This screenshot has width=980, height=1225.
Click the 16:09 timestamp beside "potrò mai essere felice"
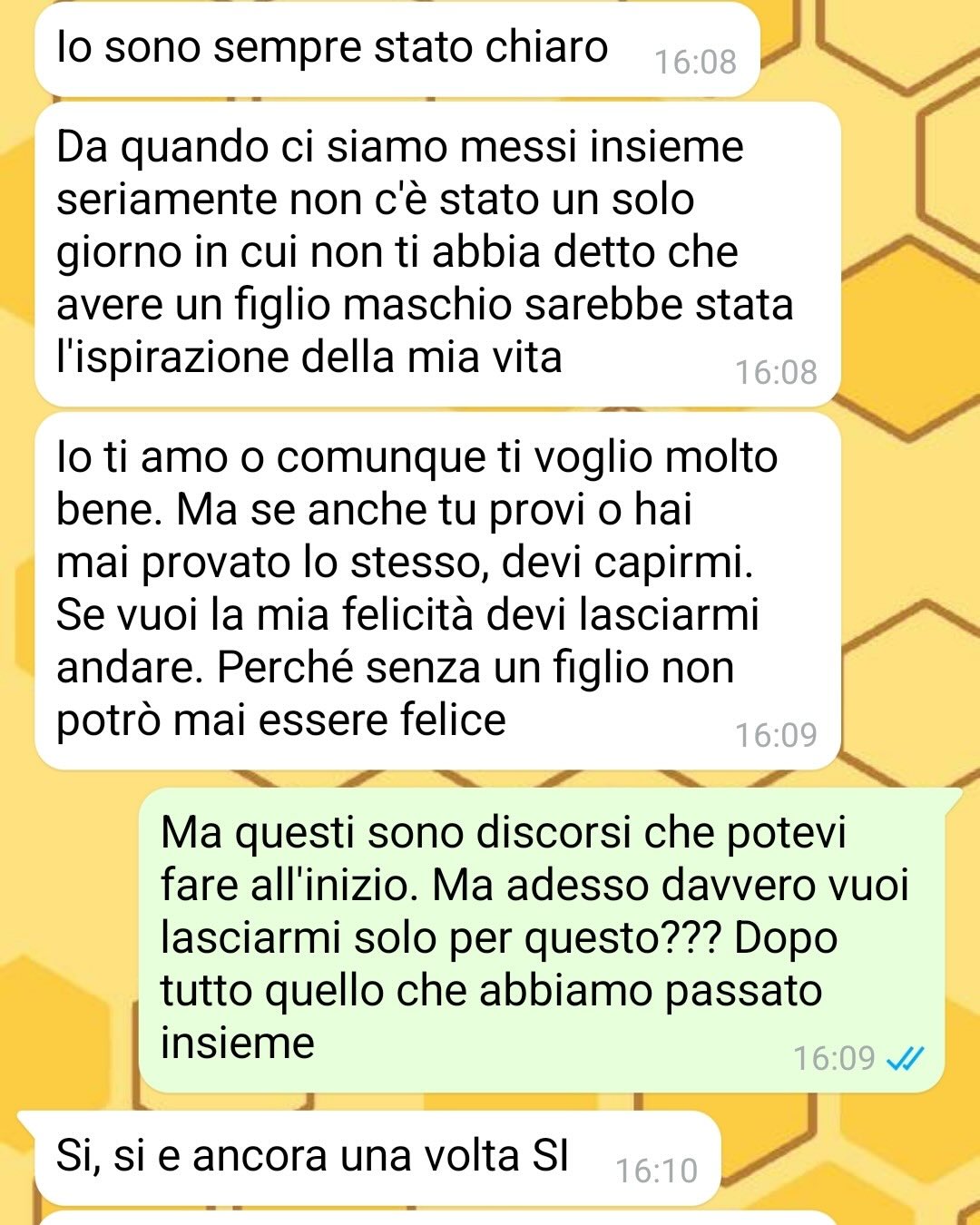tap(776, 735)
